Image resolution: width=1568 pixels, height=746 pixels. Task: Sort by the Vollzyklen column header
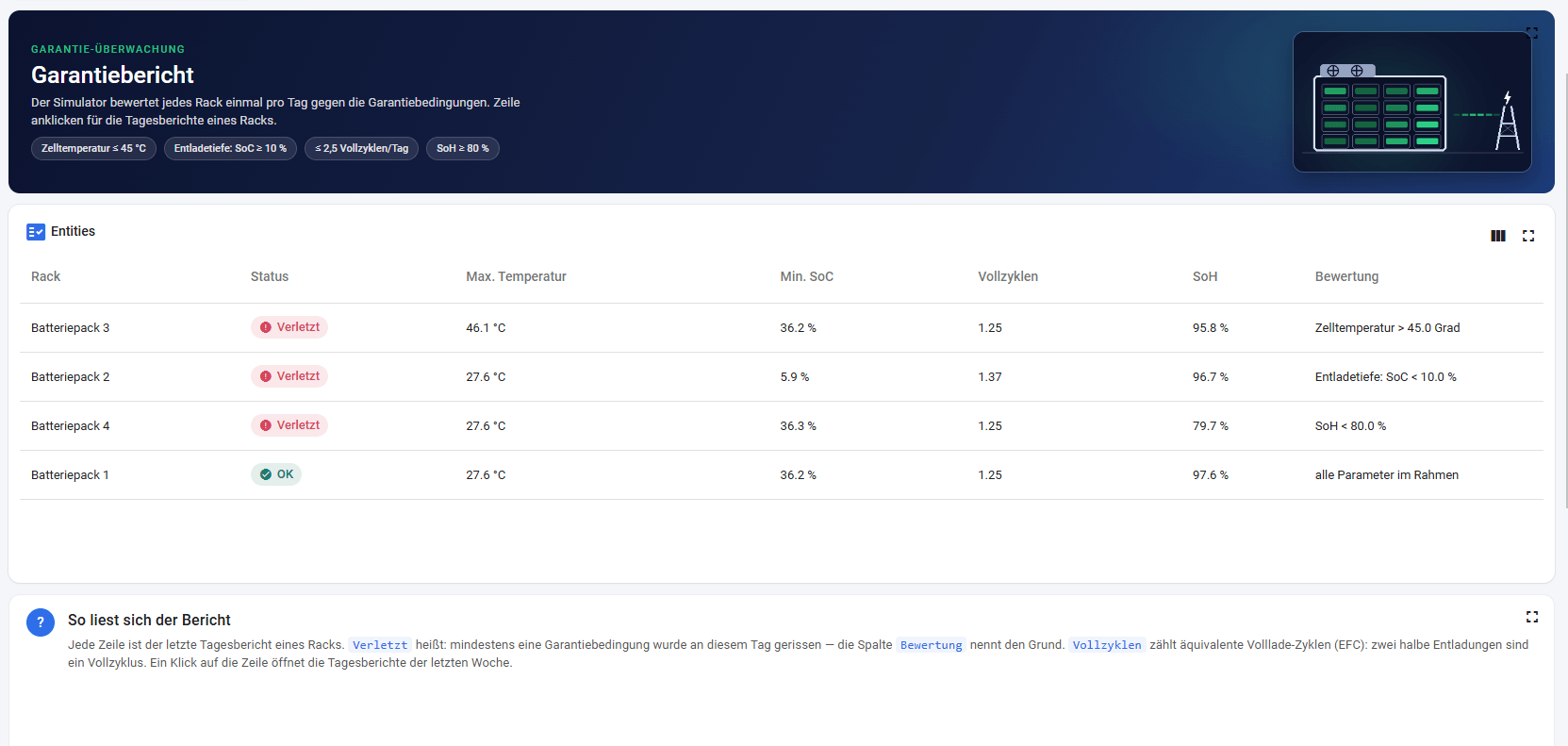(1008, 276)
